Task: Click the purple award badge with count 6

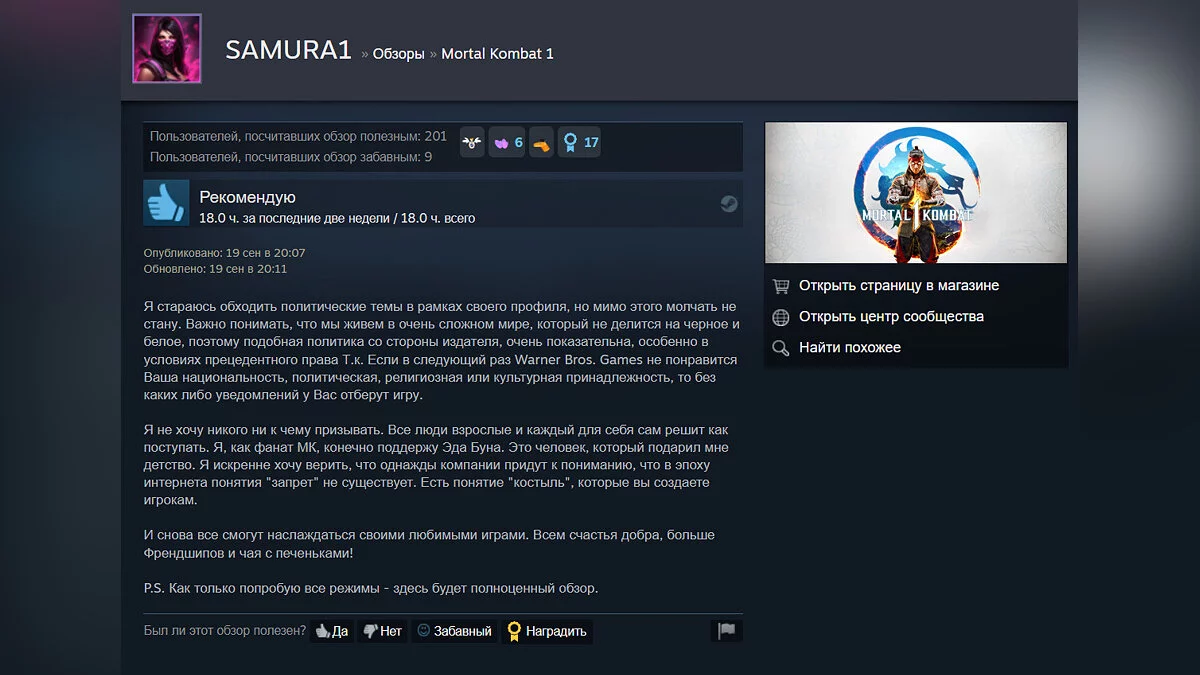Action: tap(508, 143)
